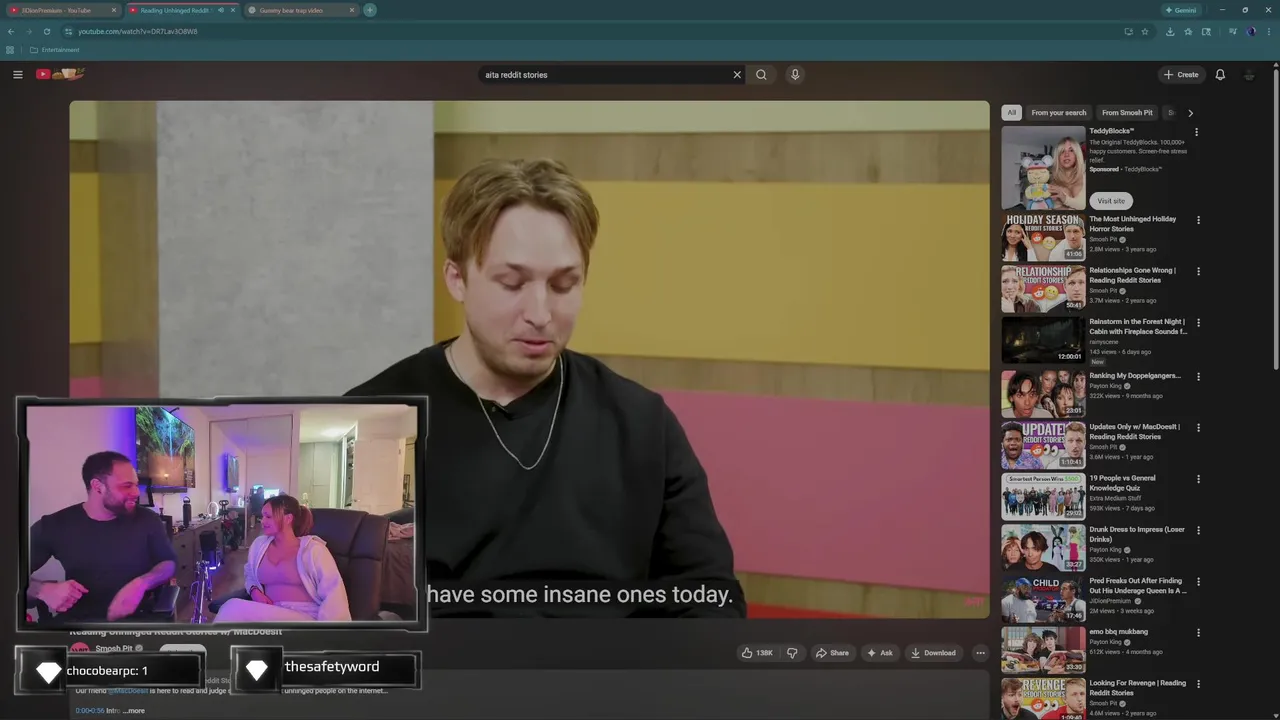The width and height of the screenshot is (1280, 720).
Task: Click the Share button
Action: click(x=832, y=653)
